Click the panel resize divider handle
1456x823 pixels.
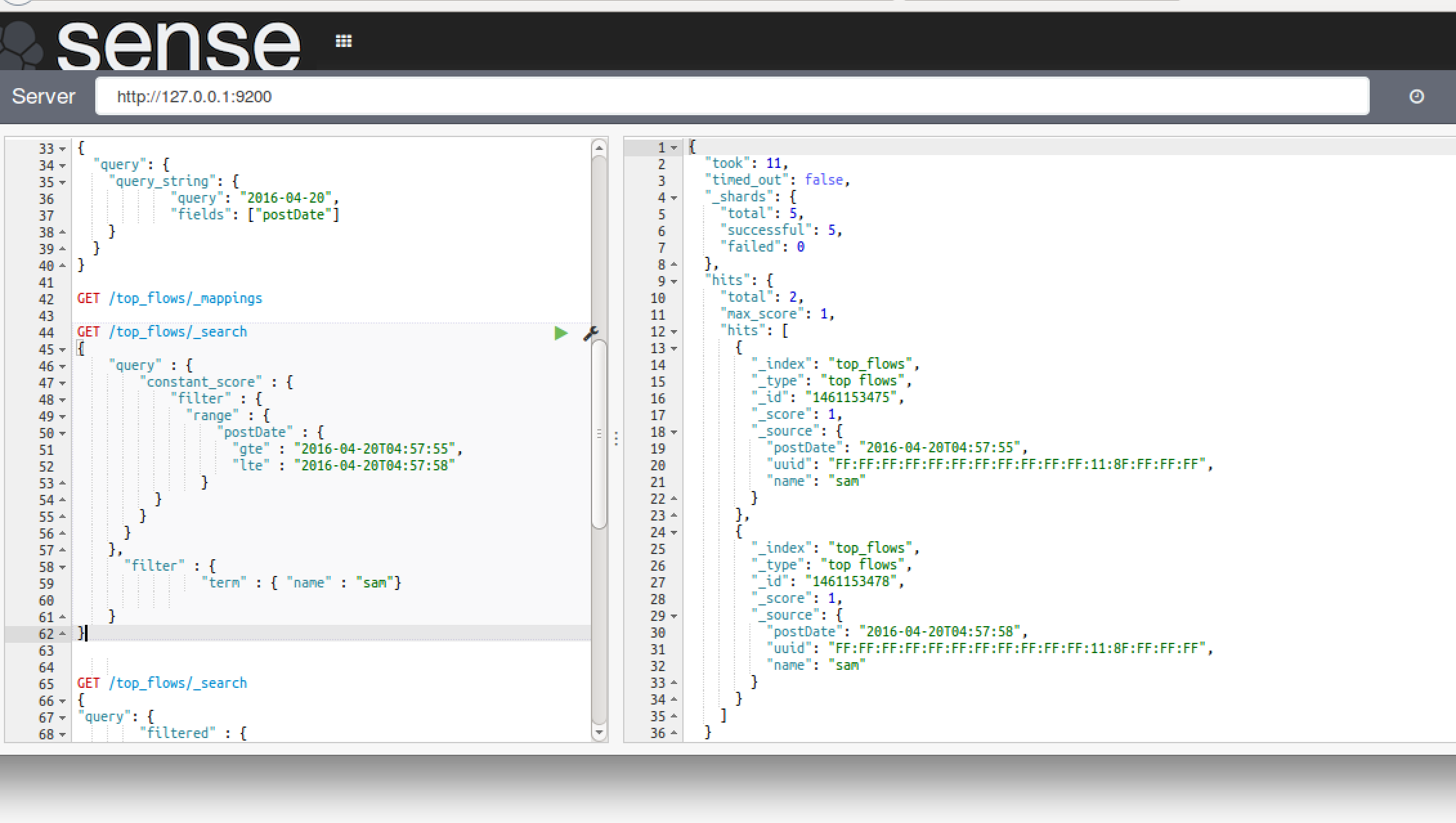click(616, 438)
